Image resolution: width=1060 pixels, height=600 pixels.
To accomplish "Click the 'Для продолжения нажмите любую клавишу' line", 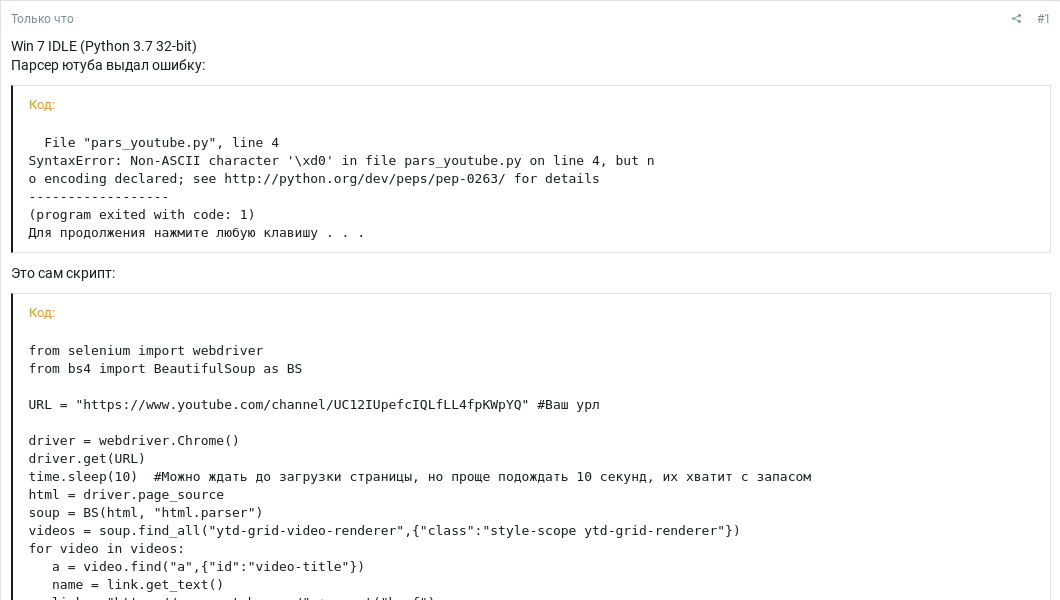I will pos(196,233).
